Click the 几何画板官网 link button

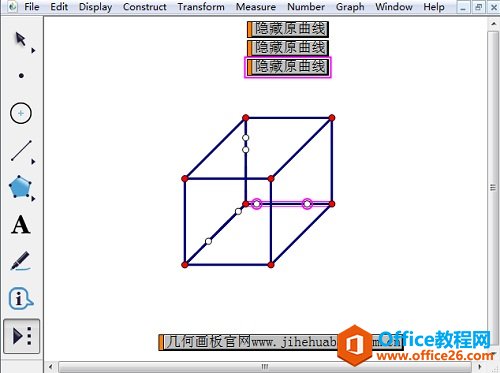[281, 342]
